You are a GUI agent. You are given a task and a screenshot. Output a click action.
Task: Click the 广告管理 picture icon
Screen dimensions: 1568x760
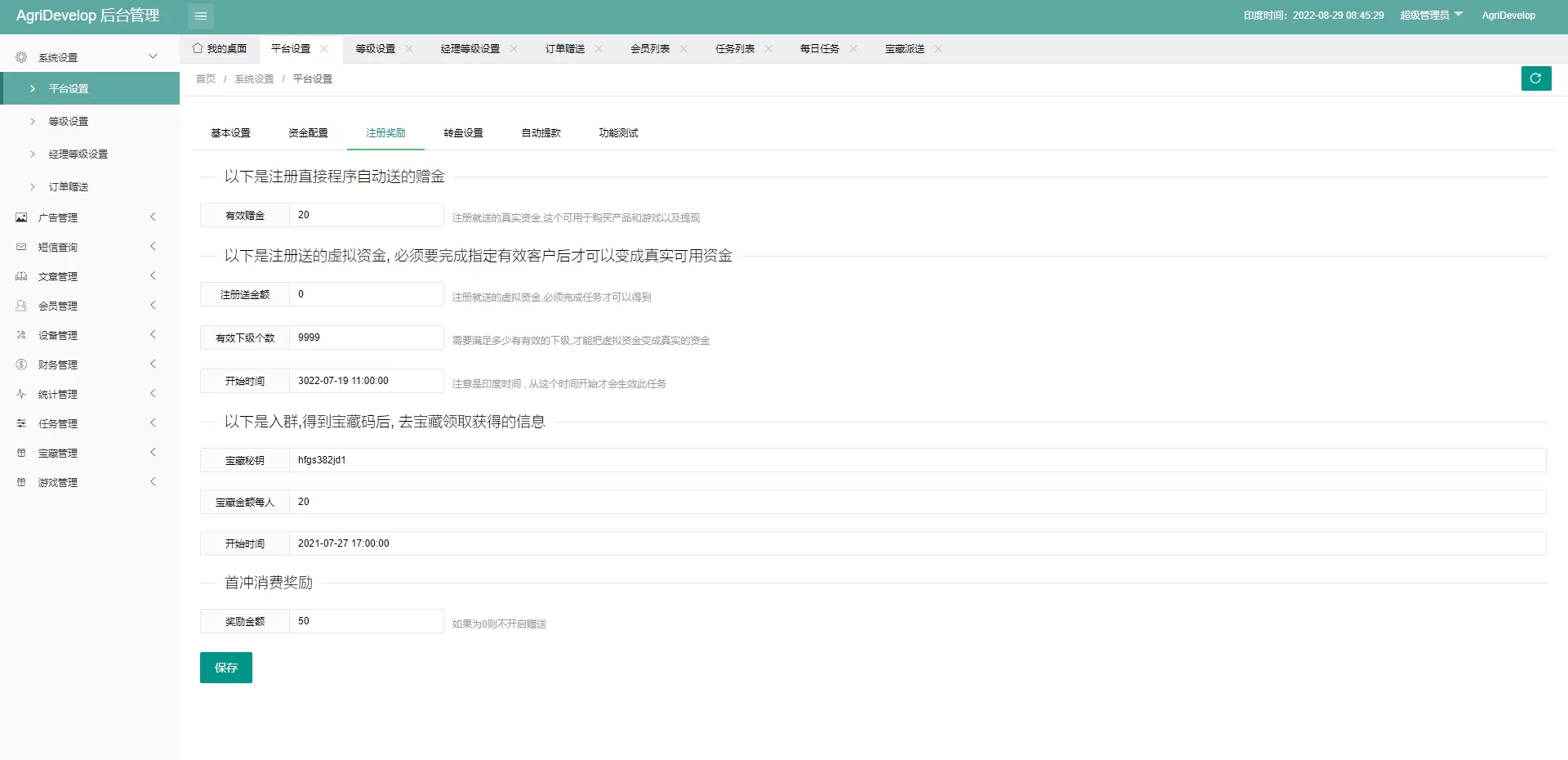[x=21, y=217]
